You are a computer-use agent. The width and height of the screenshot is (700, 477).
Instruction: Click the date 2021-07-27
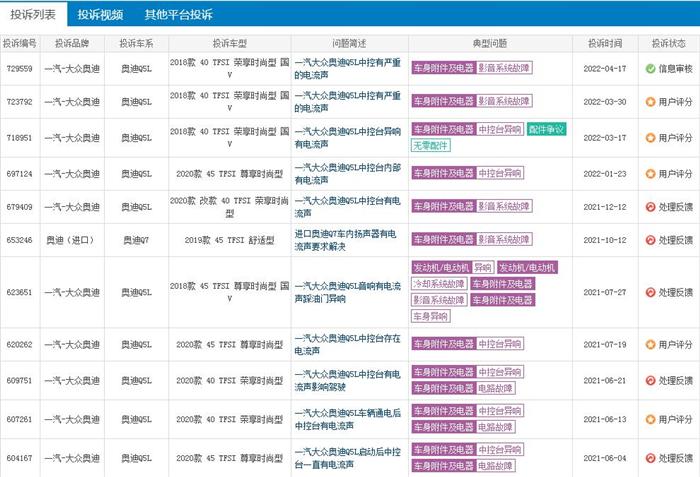coord(605,293)
